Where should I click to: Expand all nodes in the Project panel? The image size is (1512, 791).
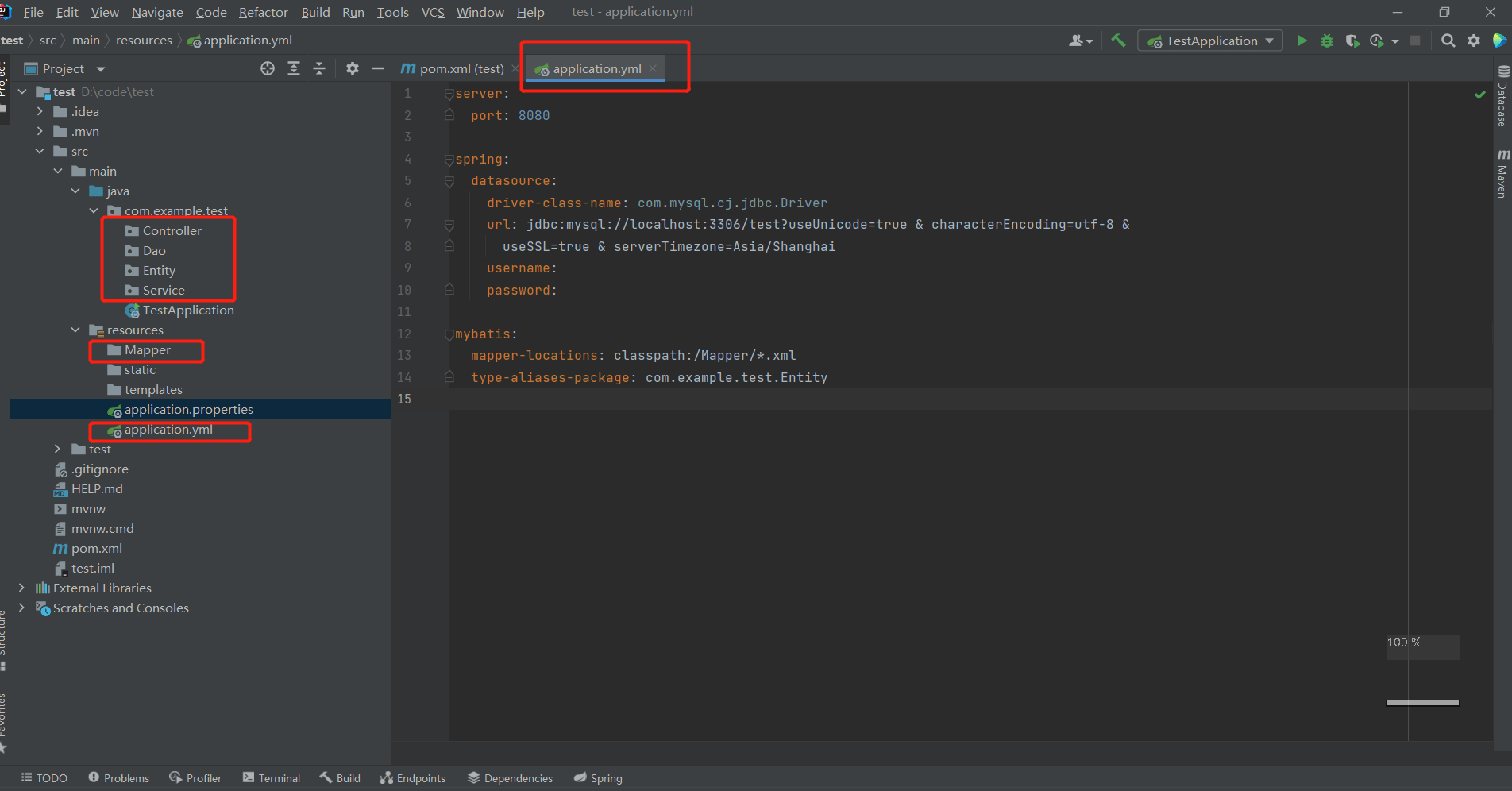click(294, 69)
